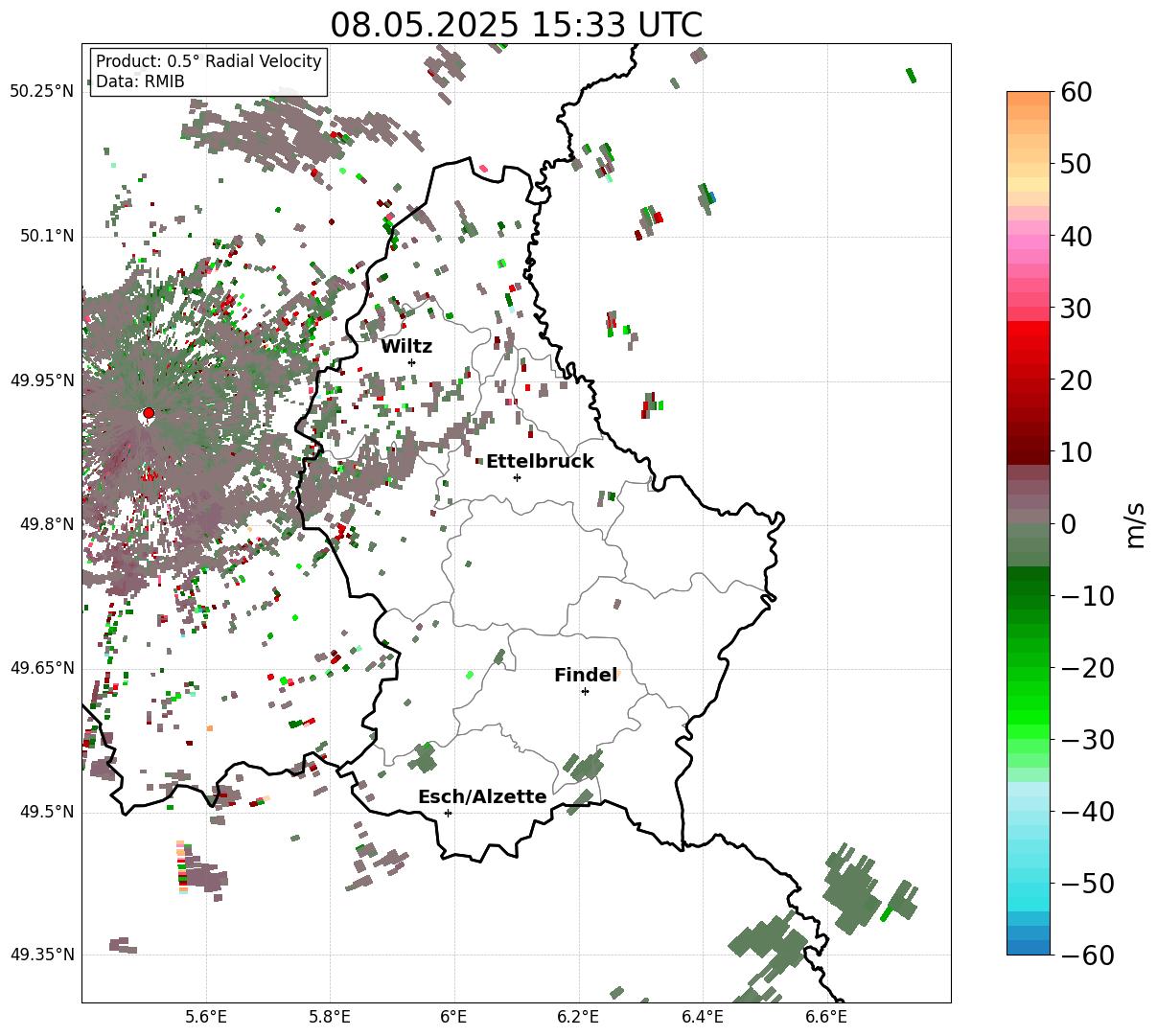This screenshot has height=1036, width=1157.
Task: Click the 6.6°E longitude label
Action: pos(826,1016)
